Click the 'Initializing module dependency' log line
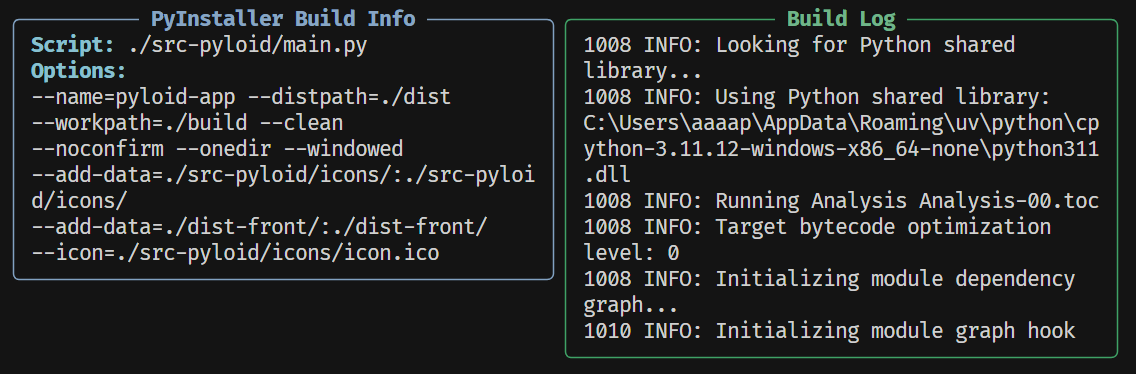 pos(830,279)
